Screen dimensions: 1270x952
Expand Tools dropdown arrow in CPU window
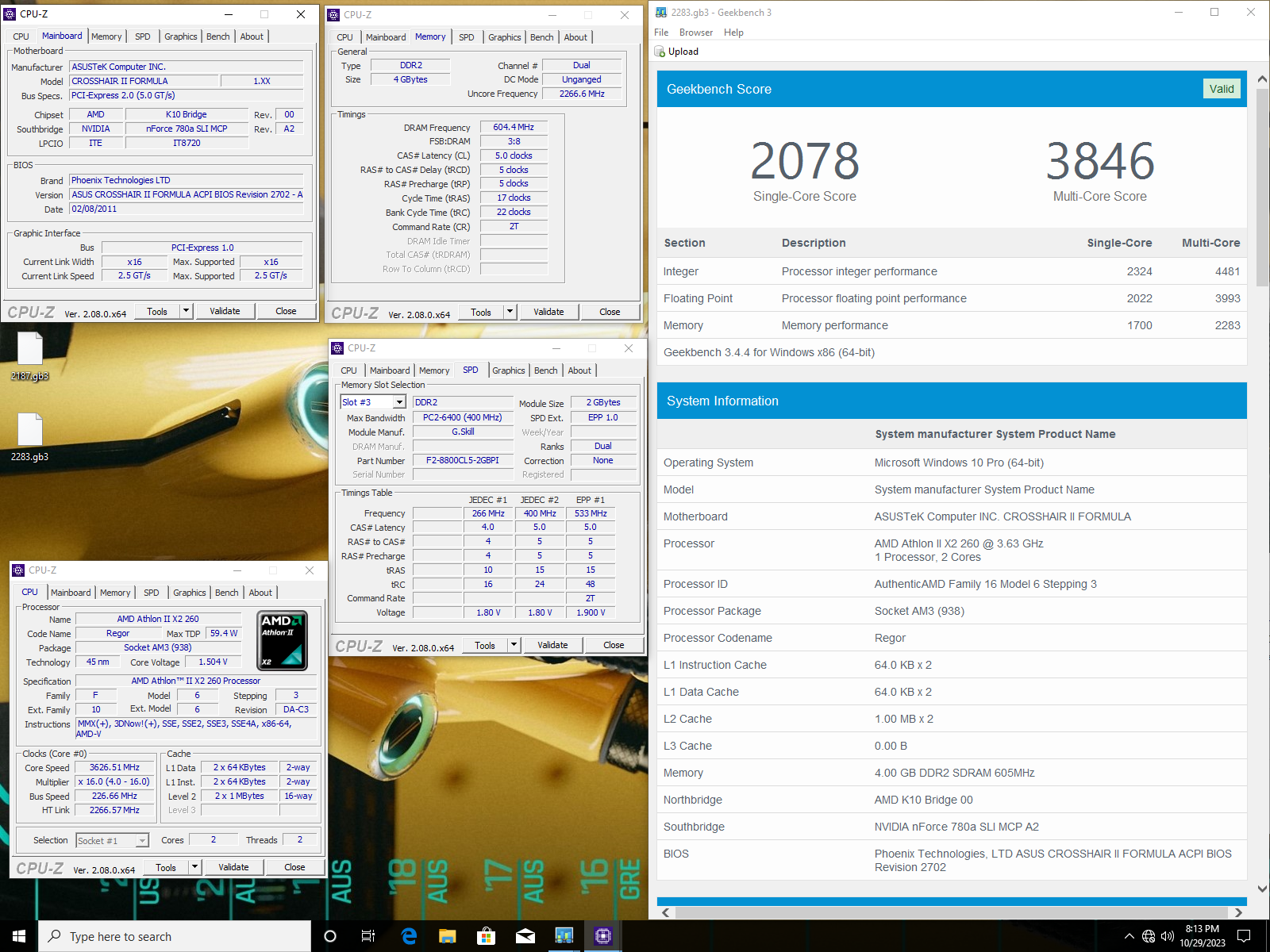195,867
